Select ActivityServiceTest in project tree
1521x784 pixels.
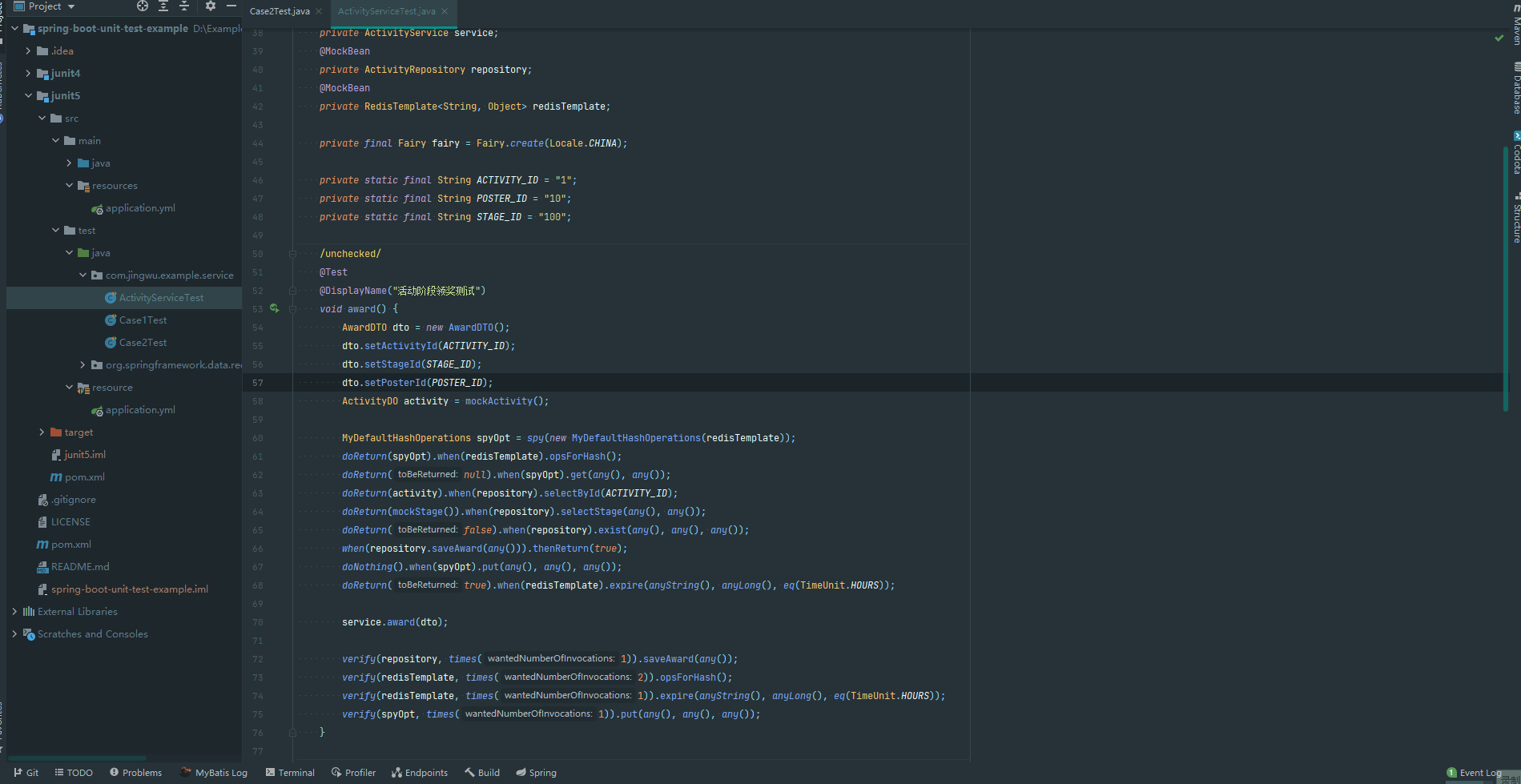tap(161, 297)
